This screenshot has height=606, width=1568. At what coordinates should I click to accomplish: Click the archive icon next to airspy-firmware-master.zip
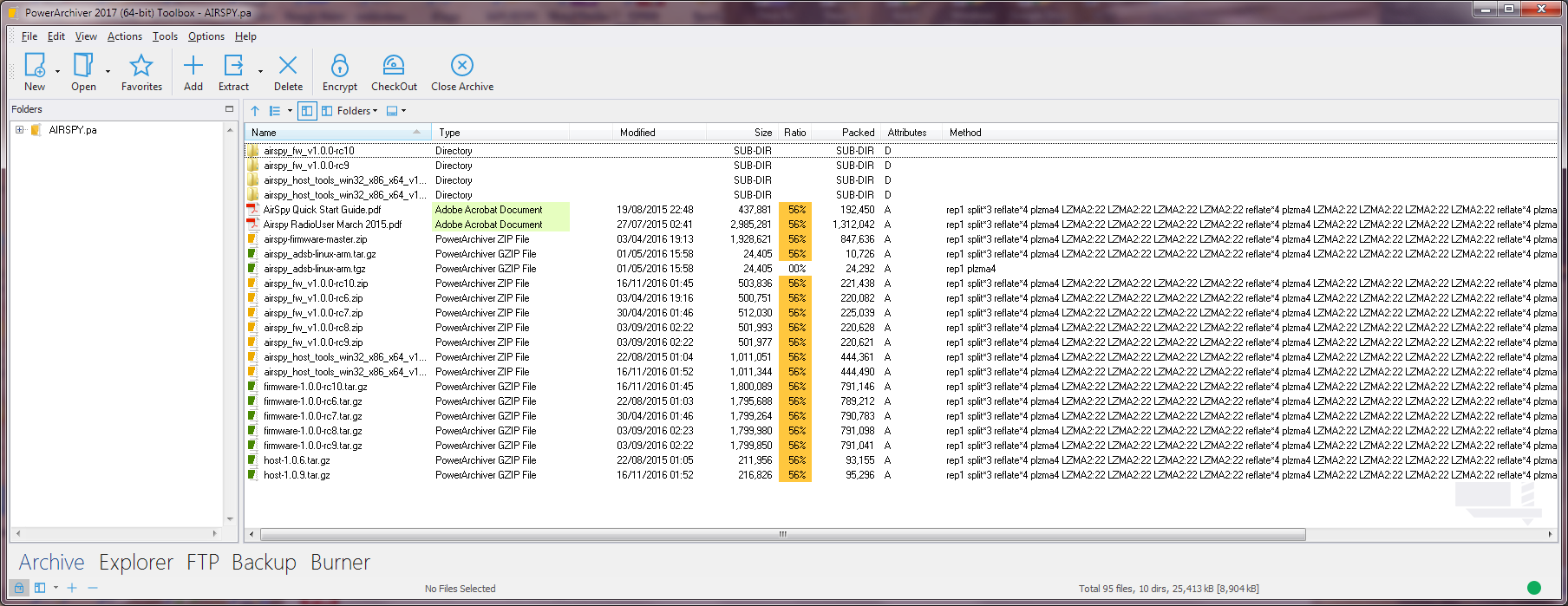253,239
